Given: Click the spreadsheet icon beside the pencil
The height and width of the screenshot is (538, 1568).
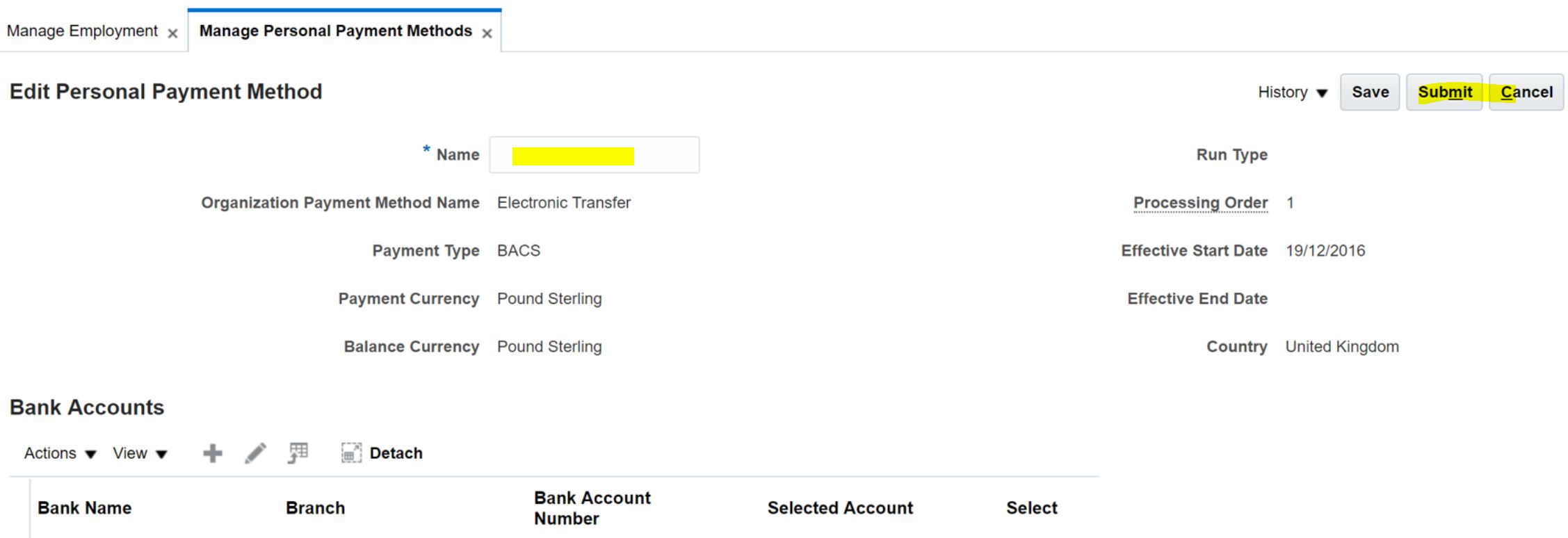Looking at the screenshot, I should coord(298,453).
